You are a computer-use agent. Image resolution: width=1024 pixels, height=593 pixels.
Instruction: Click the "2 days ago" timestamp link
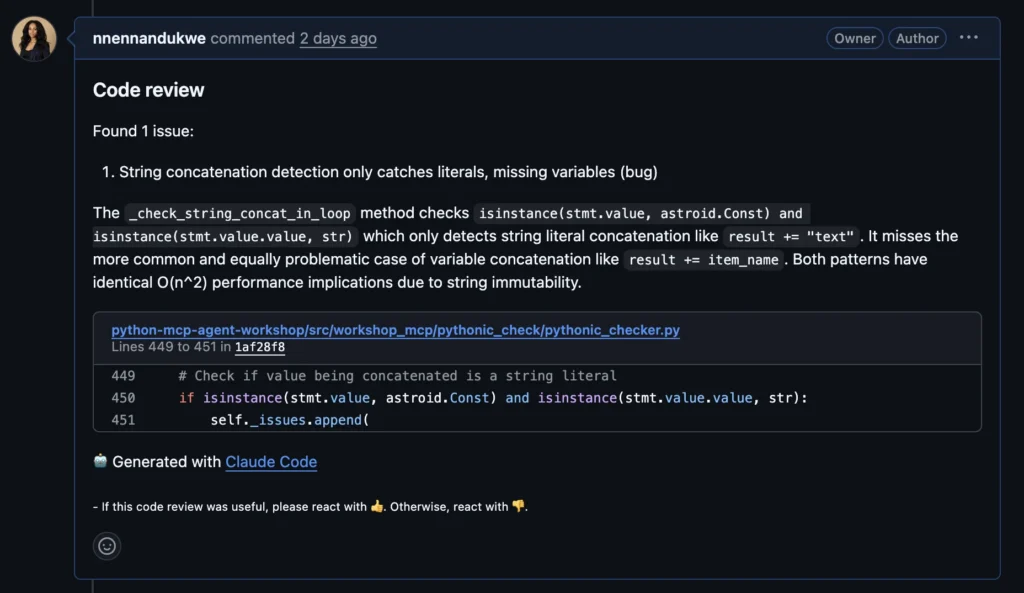click(x=338, y=39)
